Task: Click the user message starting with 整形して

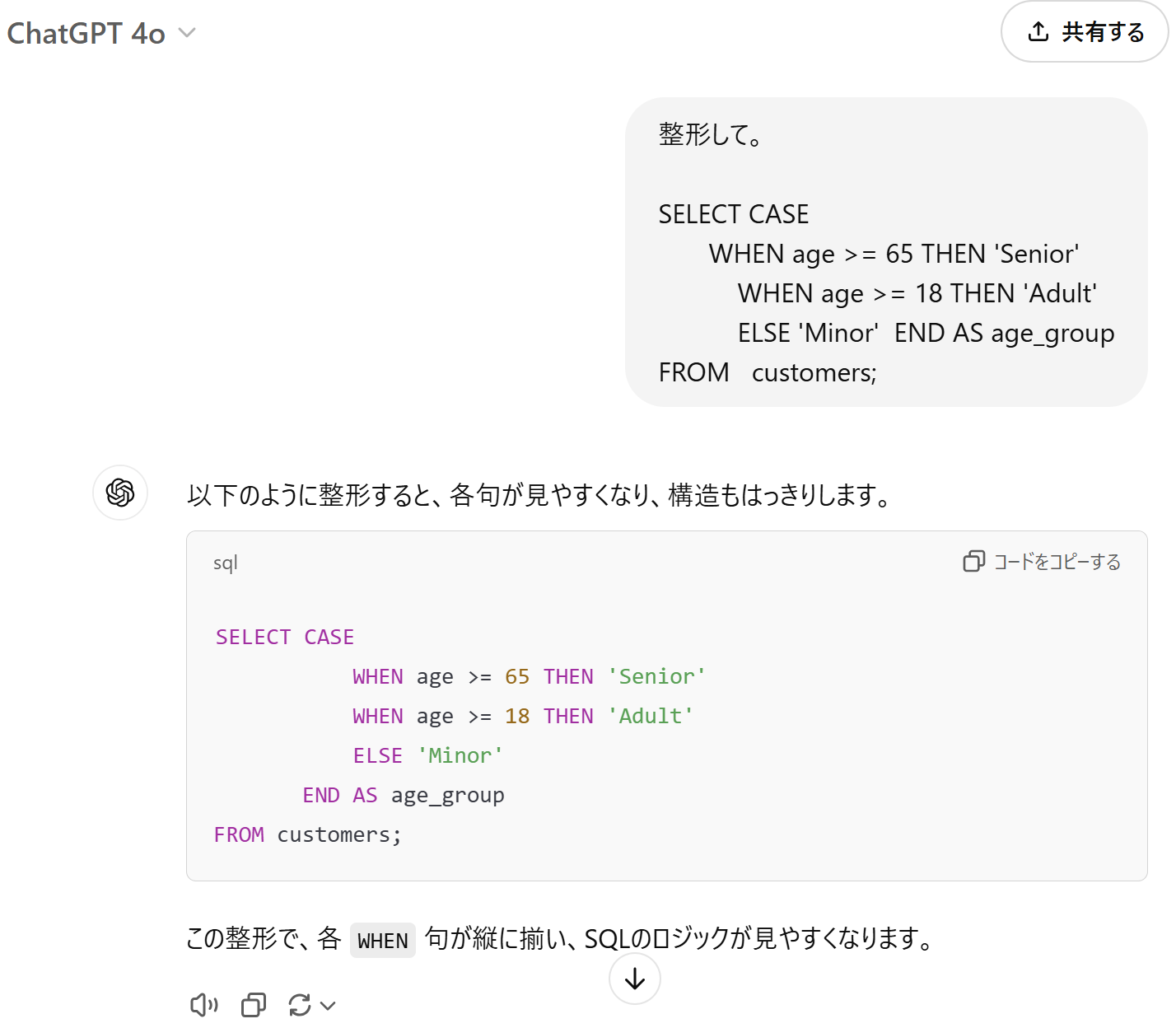Action: point(885,252)
